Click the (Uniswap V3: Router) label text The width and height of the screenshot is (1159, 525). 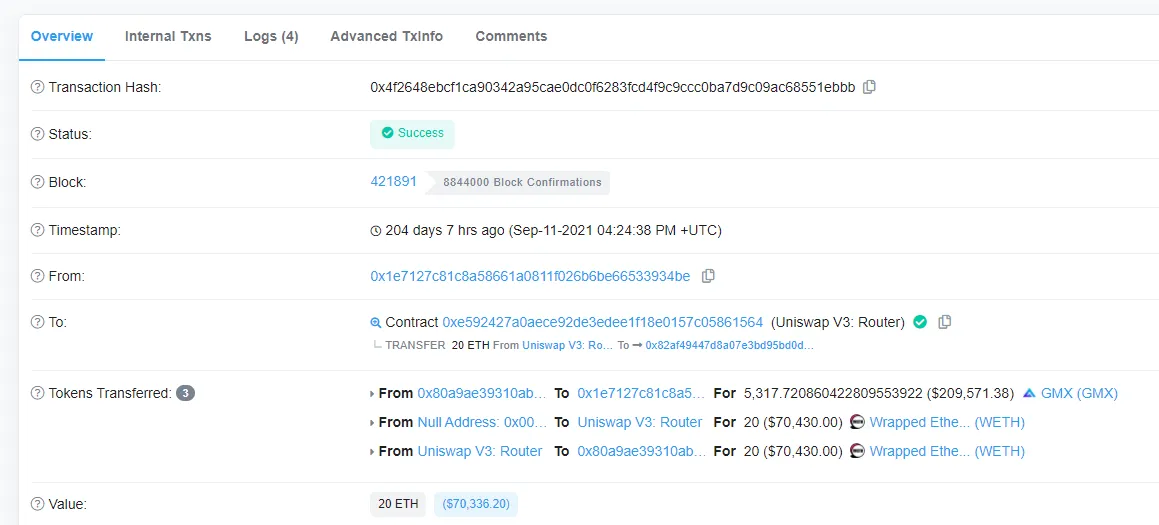(837, 322)
